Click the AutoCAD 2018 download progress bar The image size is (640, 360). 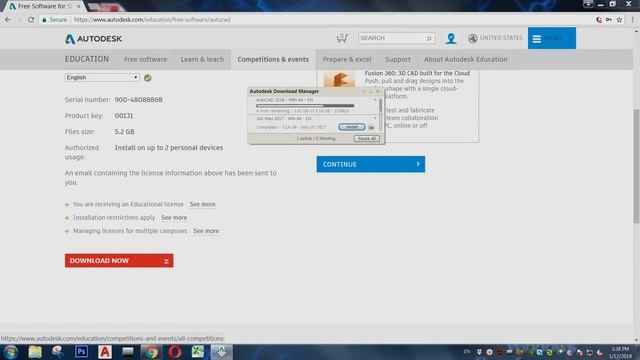pos(305,106)
